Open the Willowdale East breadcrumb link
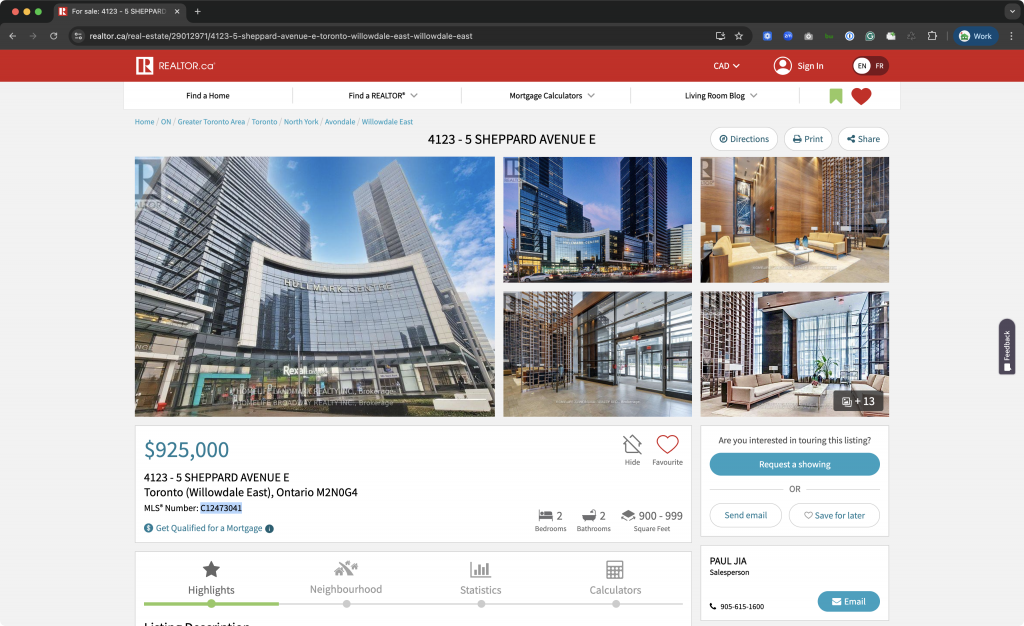 (387, 122)
